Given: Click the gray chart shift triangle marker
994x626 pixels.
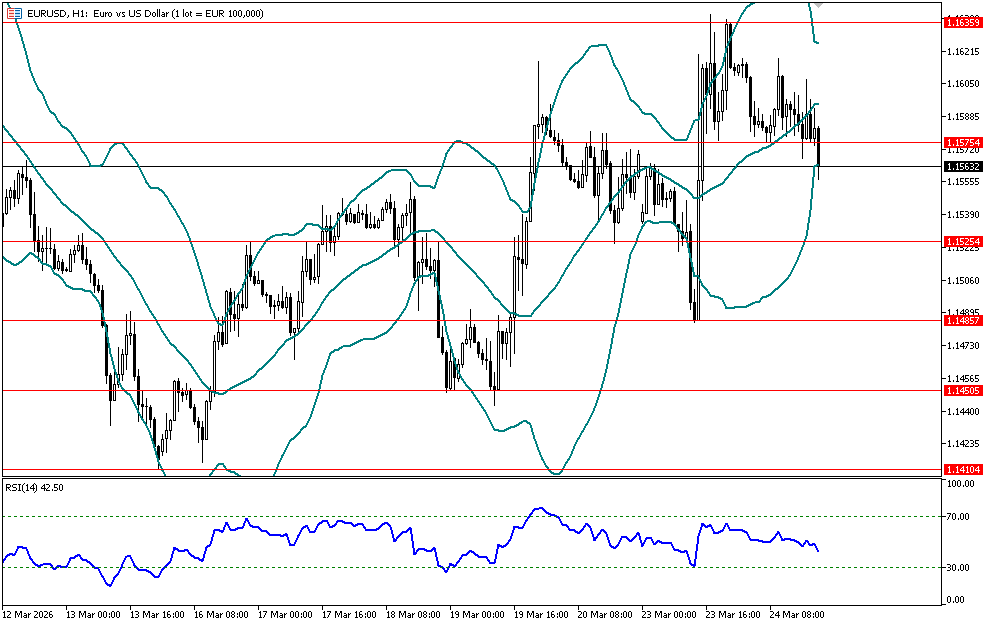Looking at the screenshot, I should (817, 5).
